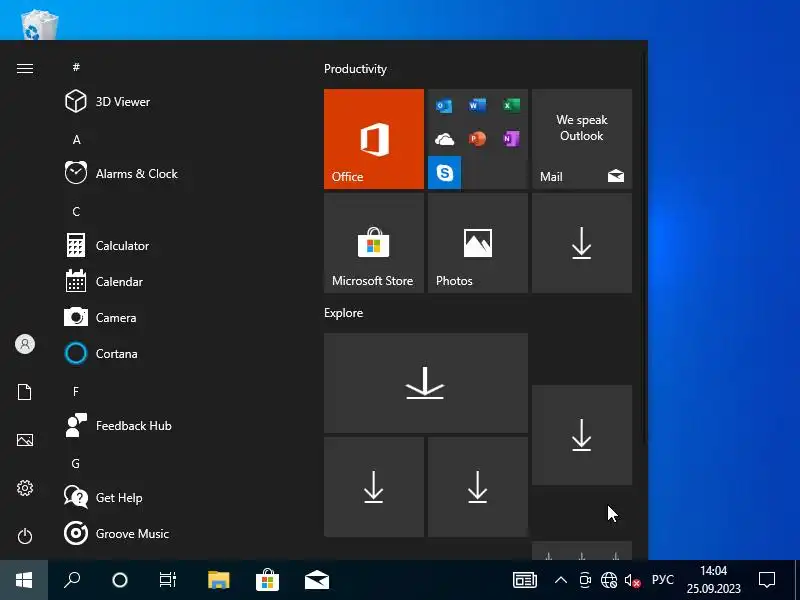Open the Recycle Bin on desktop

[x=40, y=24]
